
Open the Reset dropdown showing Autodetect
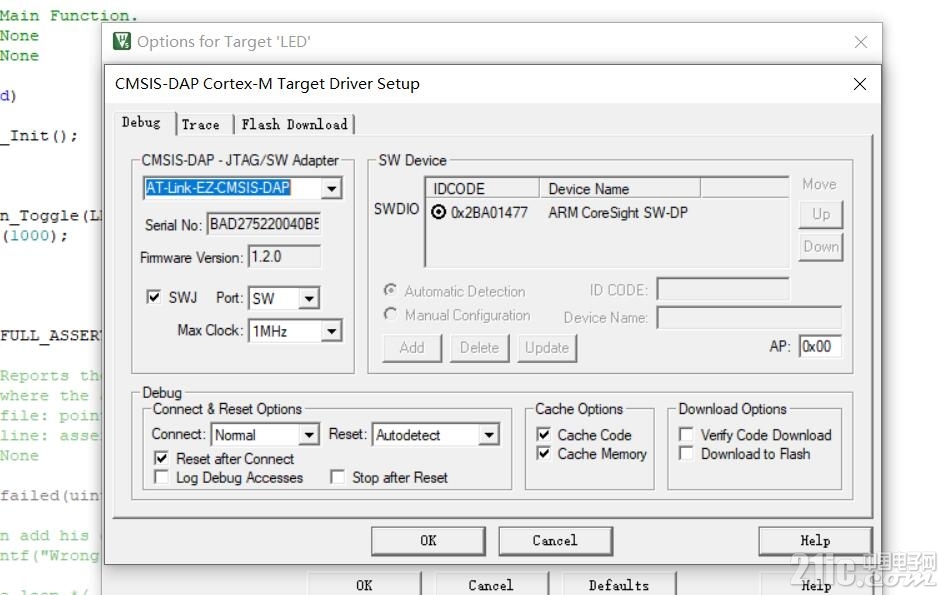click(x=489, y=435)
